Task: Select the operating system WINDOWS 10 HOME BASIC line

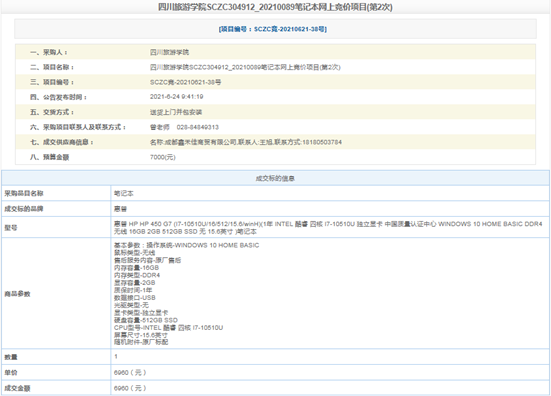Action: point(186,245)
